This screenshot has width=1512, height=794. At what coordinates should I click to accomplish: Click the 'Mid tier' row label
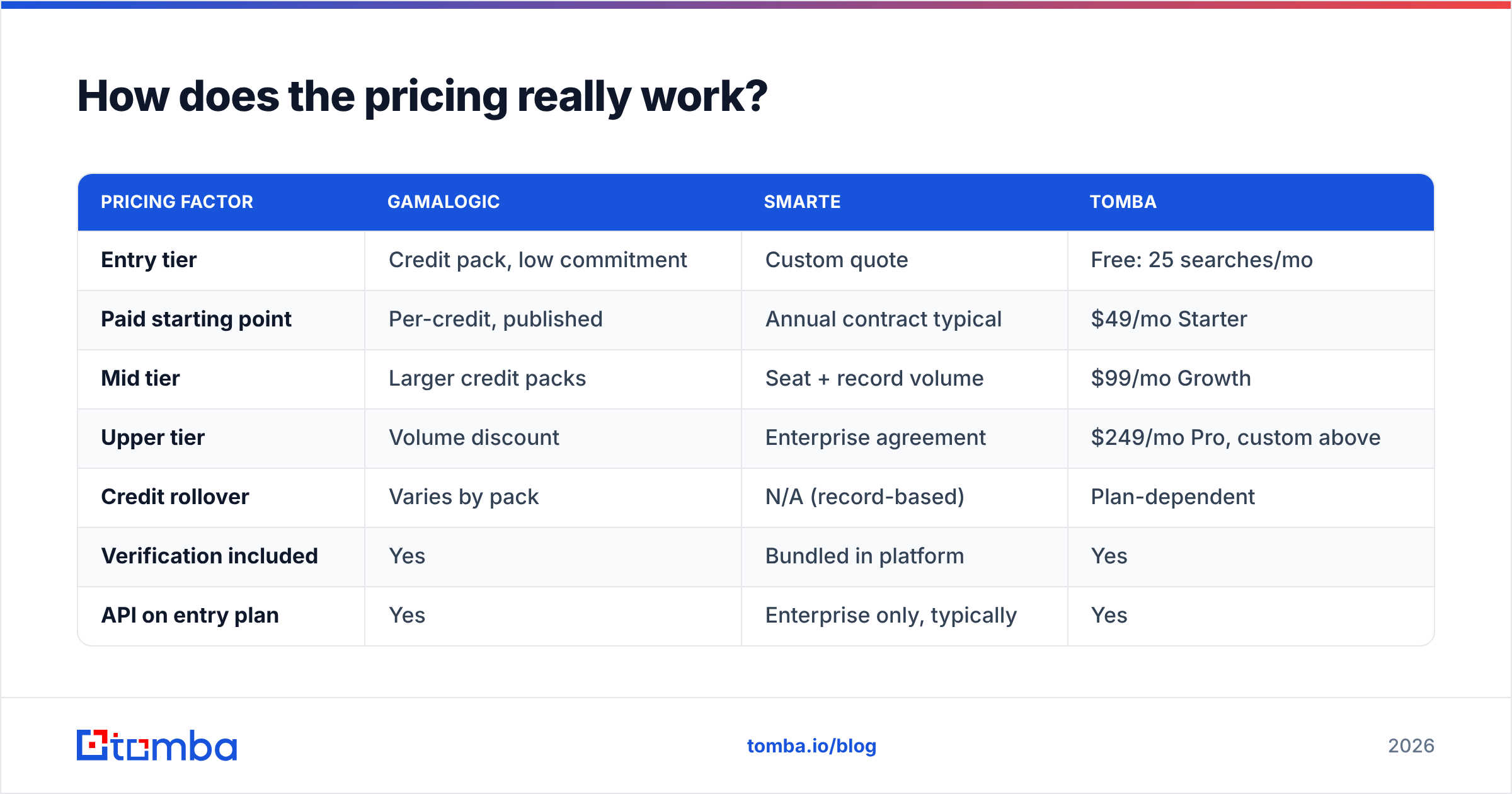[140, 378]
